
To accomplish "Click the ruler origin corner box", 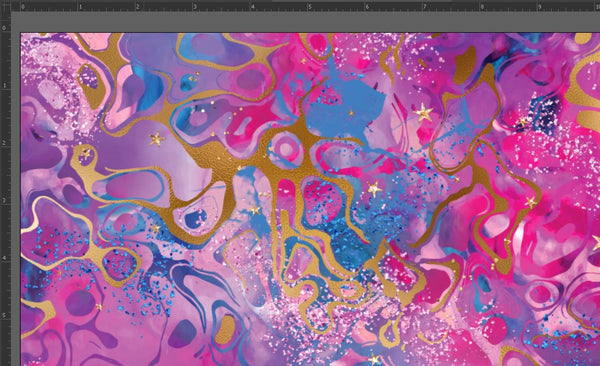I will pos(5,6).
